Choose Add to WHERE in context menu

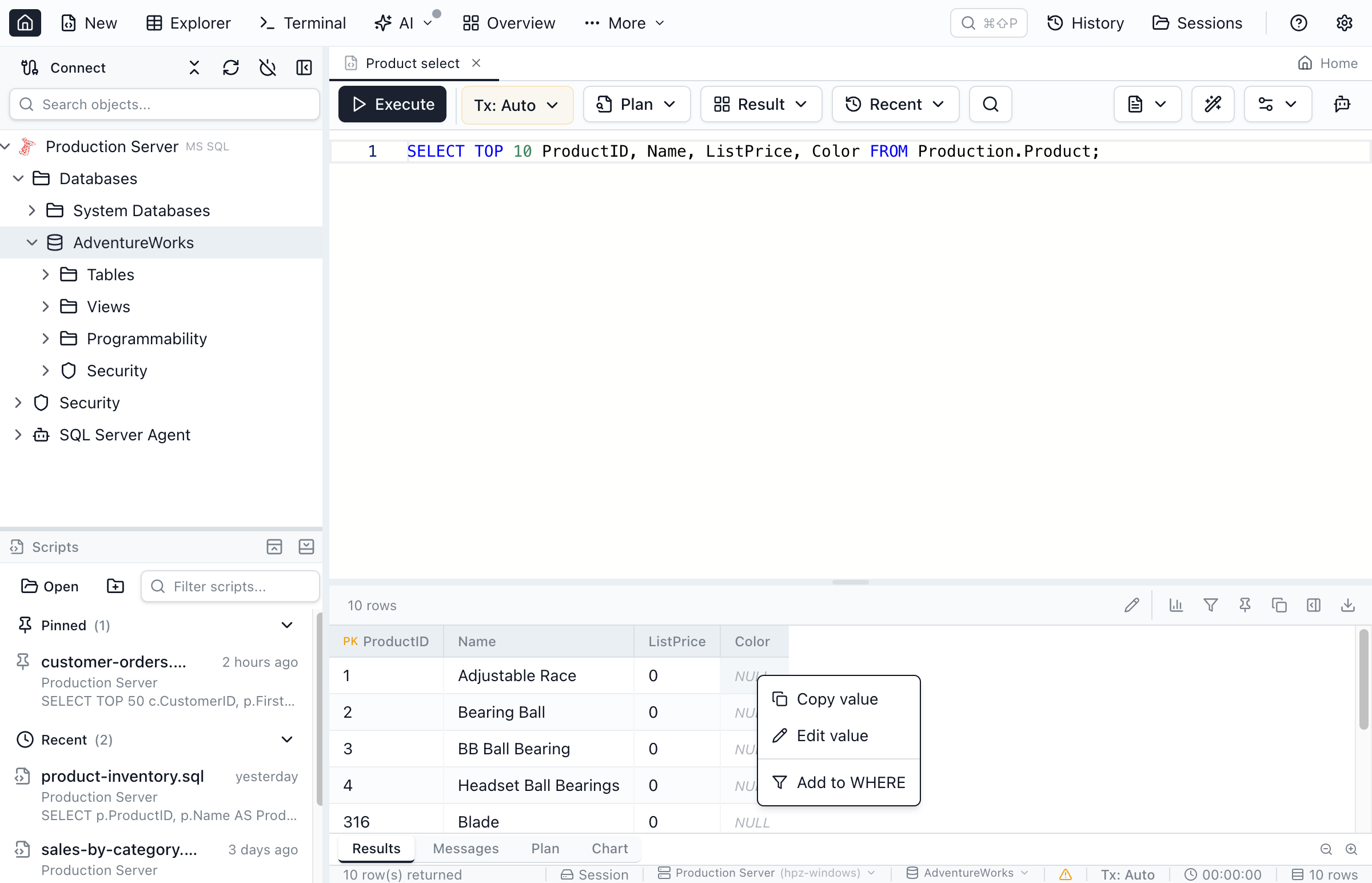coord(839,783)
